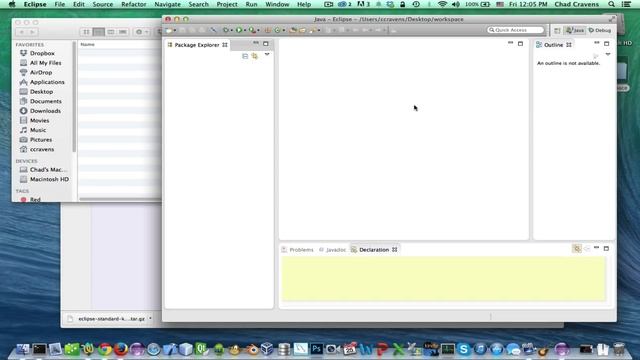Select Cover Flow view in Finder toolbar
The image size is (640, 360).
(x=123, y=32)
